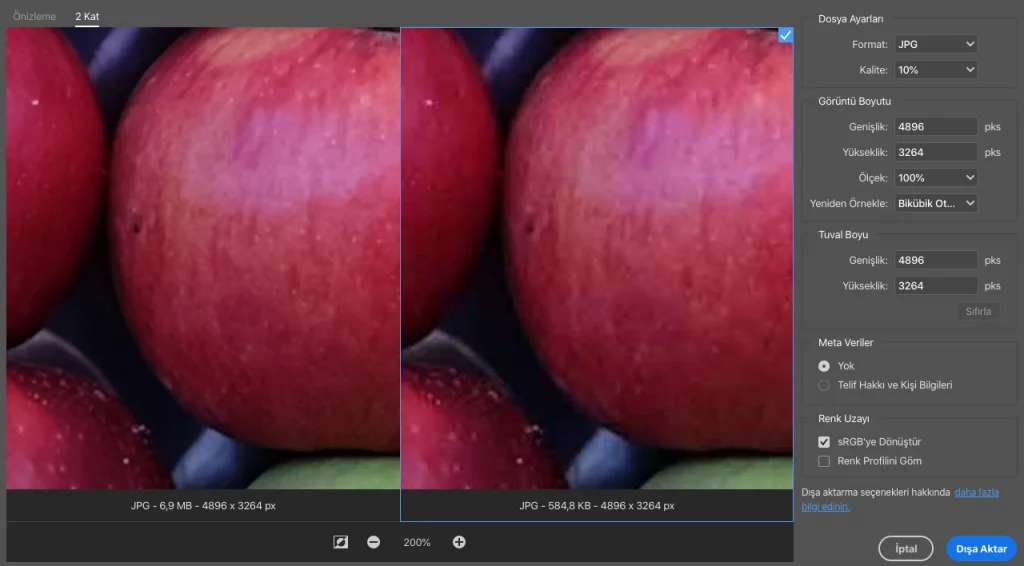Click the Tuval Boyu Genişlik field

(x=936, y=260)
